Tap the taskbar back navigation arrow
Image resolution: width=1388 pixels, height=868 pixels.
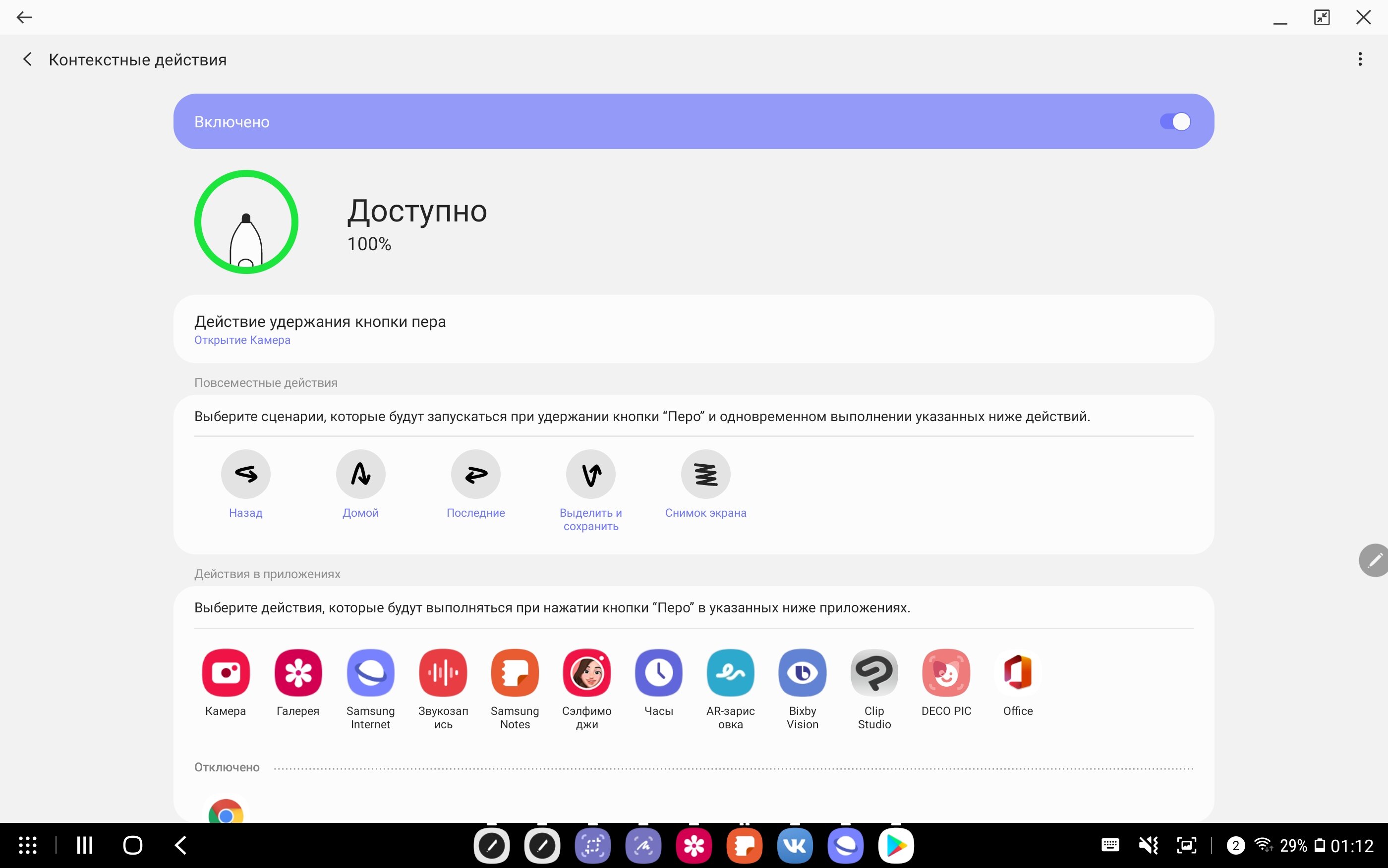pyautogui.click(x=180, y=845)
